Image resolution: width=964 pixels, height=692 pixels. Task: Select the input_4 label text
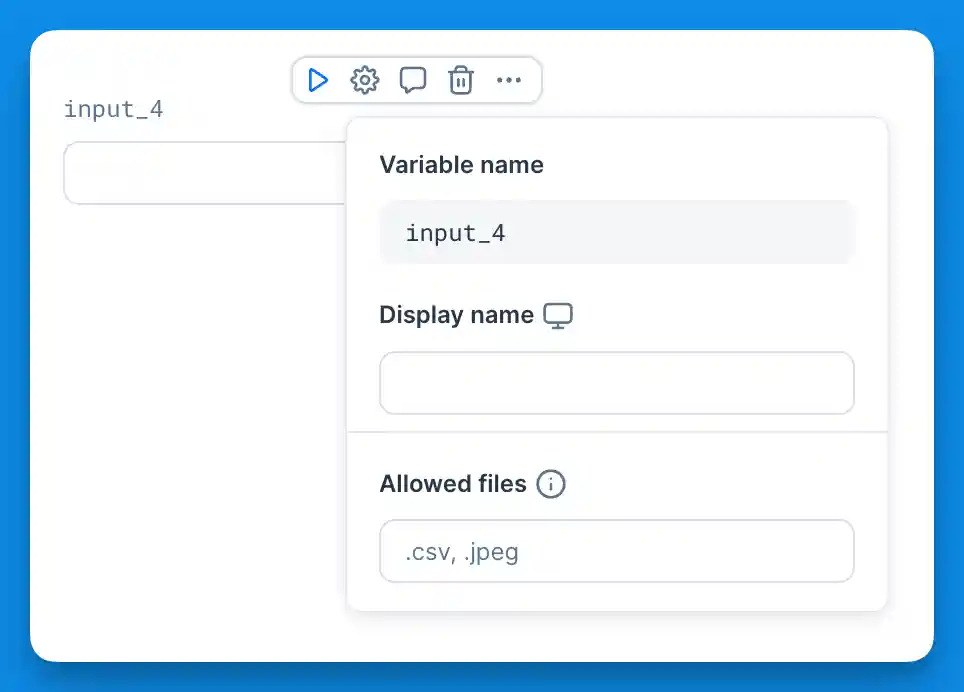[113, 109]
